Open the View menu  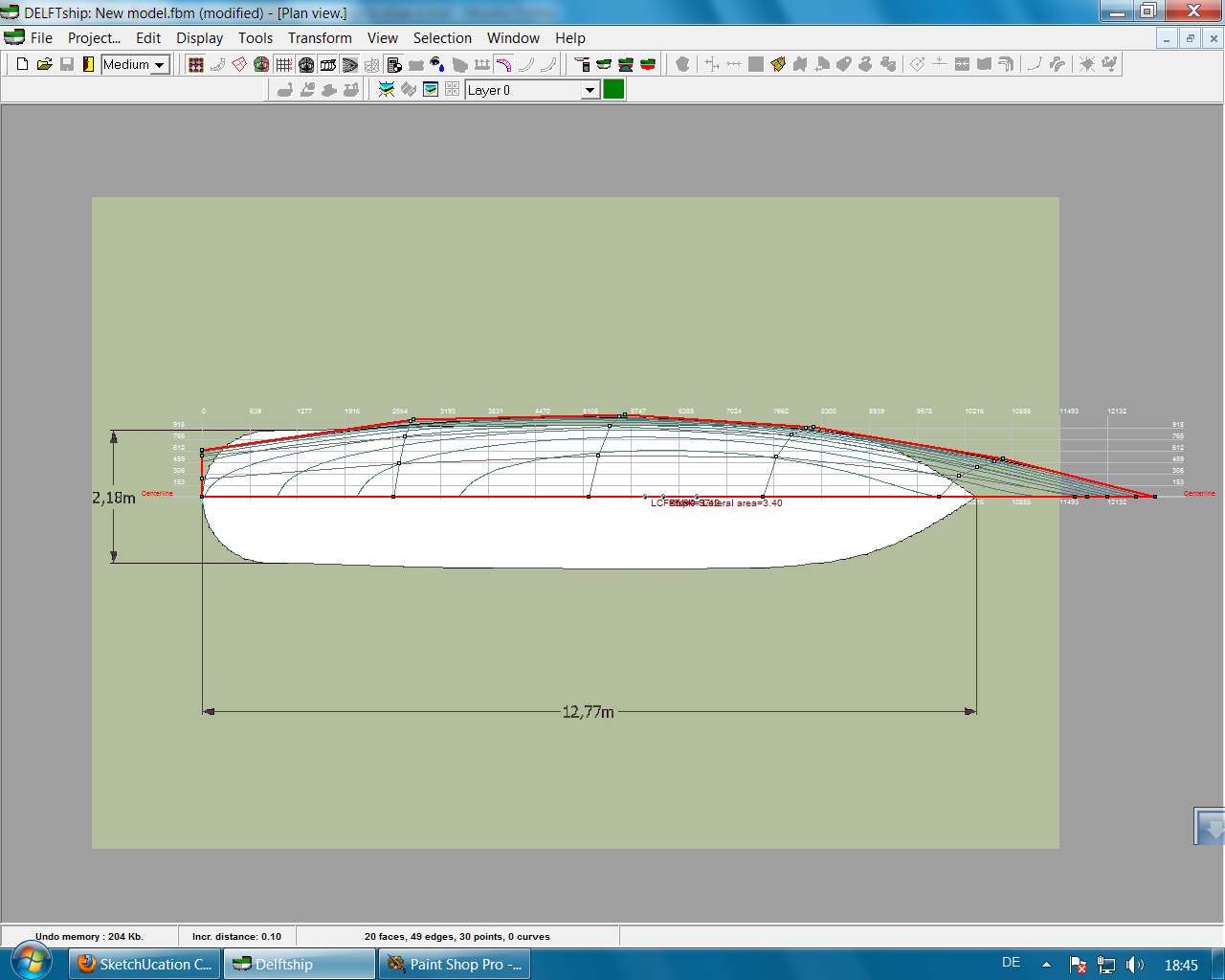click(x=382, y=38)
